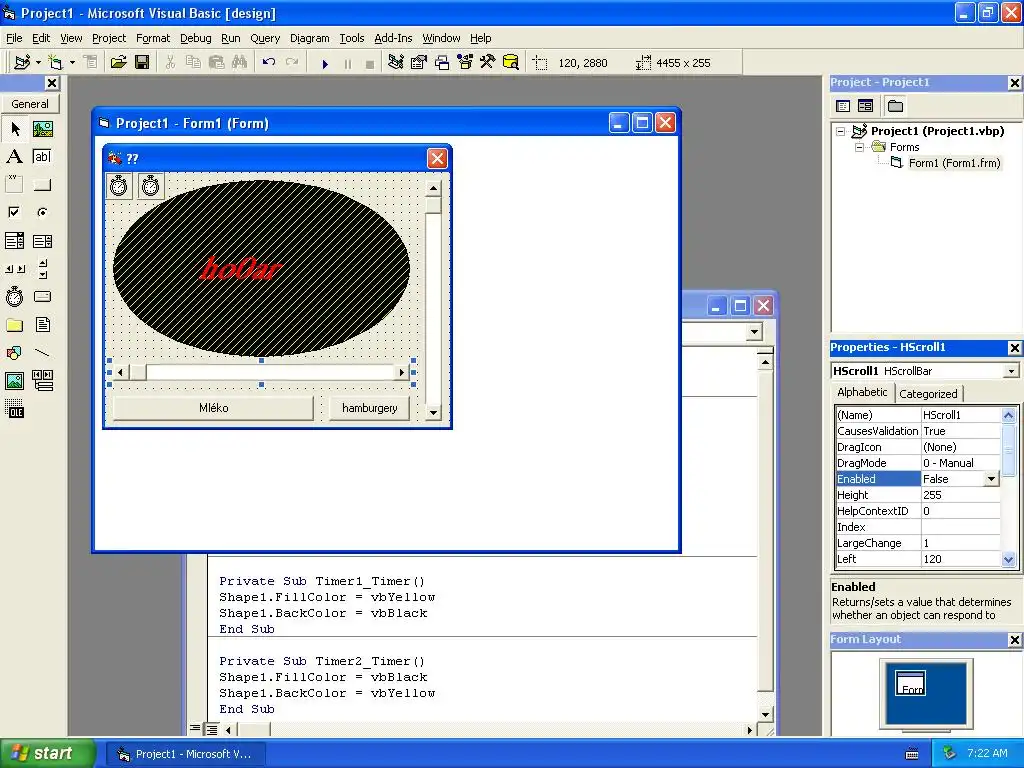Open the Enabled property value dropdown
Screen dimensions: 1024x768
[991, 479]
